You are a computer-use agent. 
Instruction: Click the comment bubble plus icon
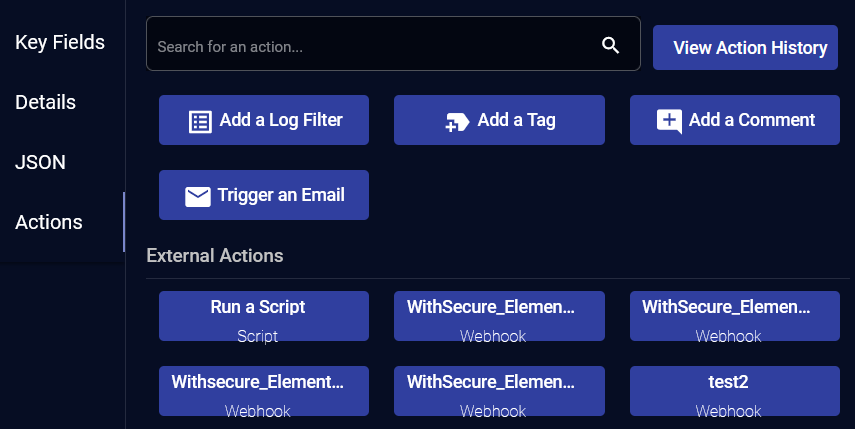click(669, 122)
